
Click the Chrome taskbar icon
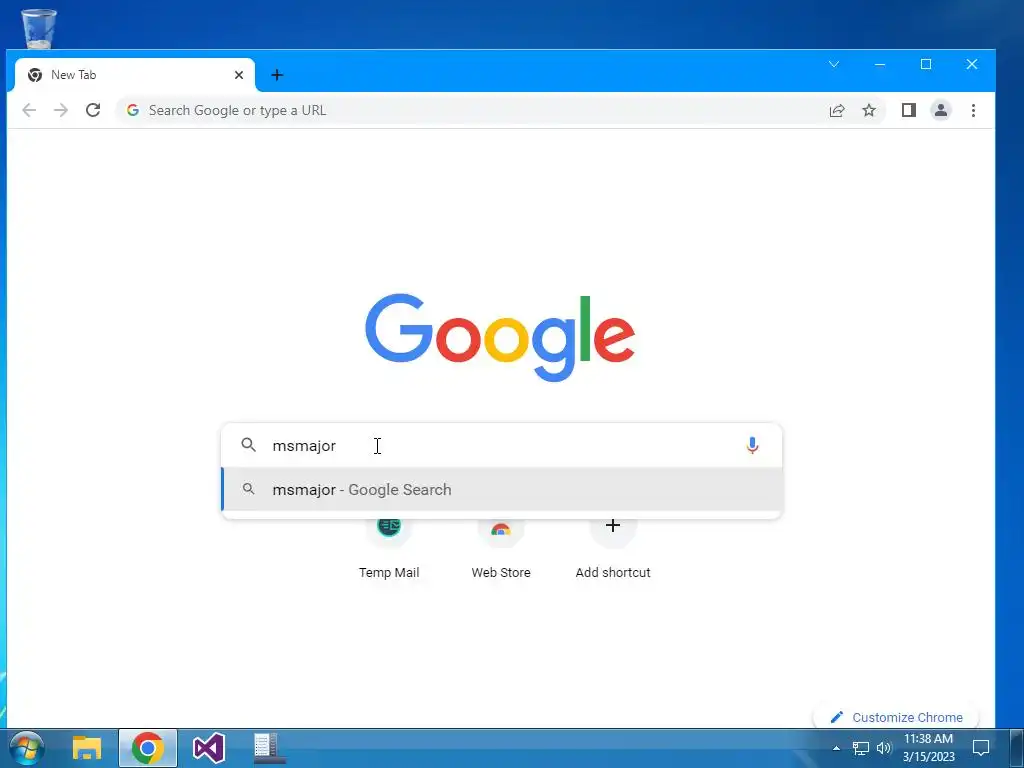pyautogui.click(x=148, y=748)
